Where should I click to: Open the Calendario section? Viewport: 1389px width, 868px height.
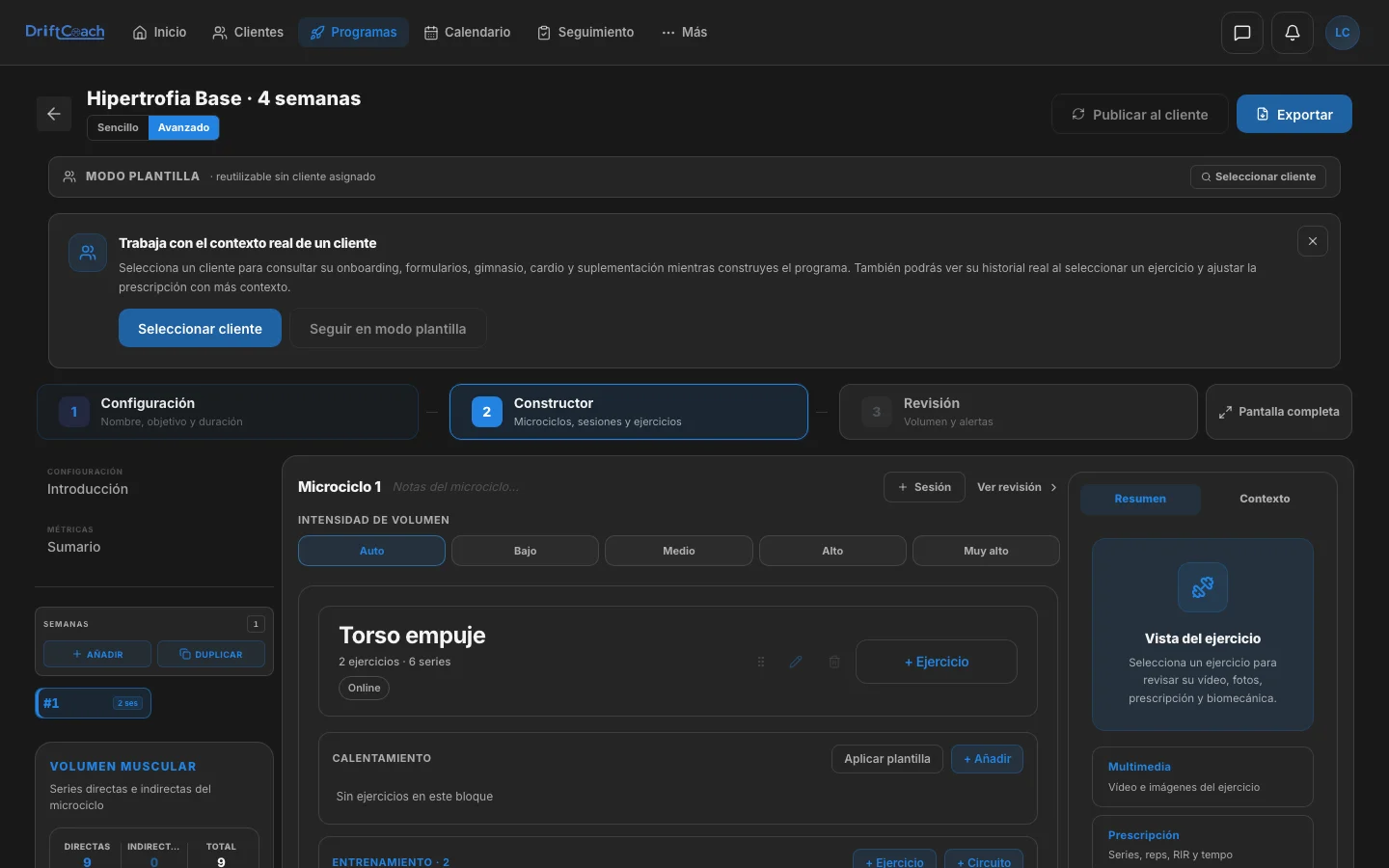point(467,32)
